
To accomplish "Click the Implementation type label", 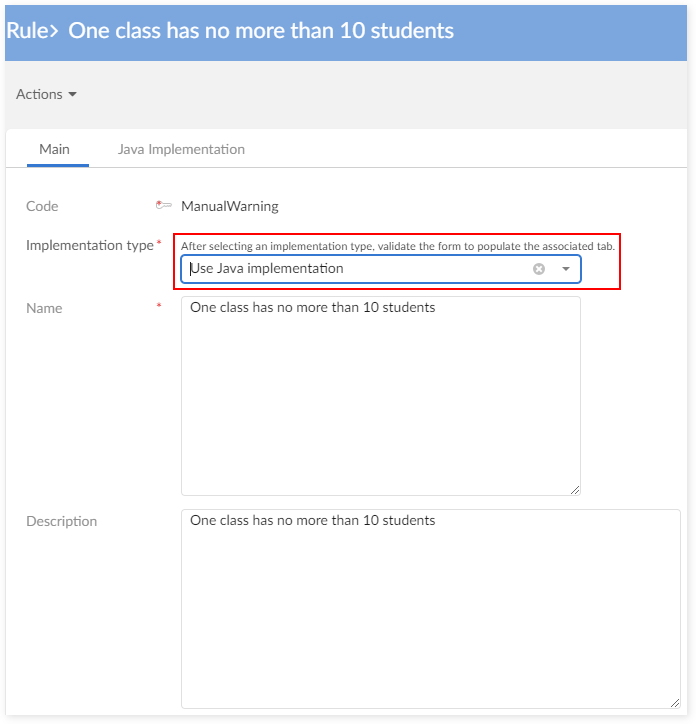I will [89, 245].
